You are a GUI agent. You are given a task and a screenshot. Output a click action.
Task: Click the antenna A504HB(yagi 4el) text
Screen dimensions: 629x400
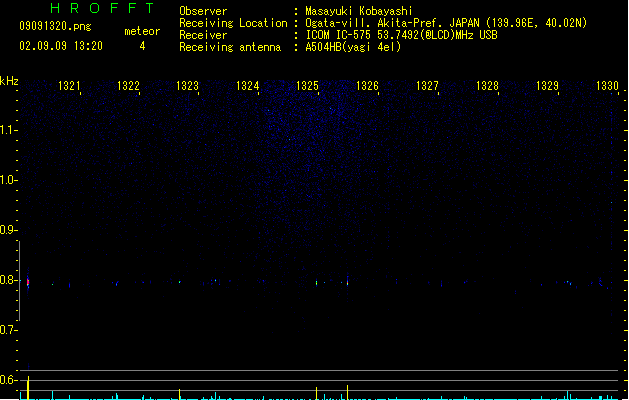(353, 47)
